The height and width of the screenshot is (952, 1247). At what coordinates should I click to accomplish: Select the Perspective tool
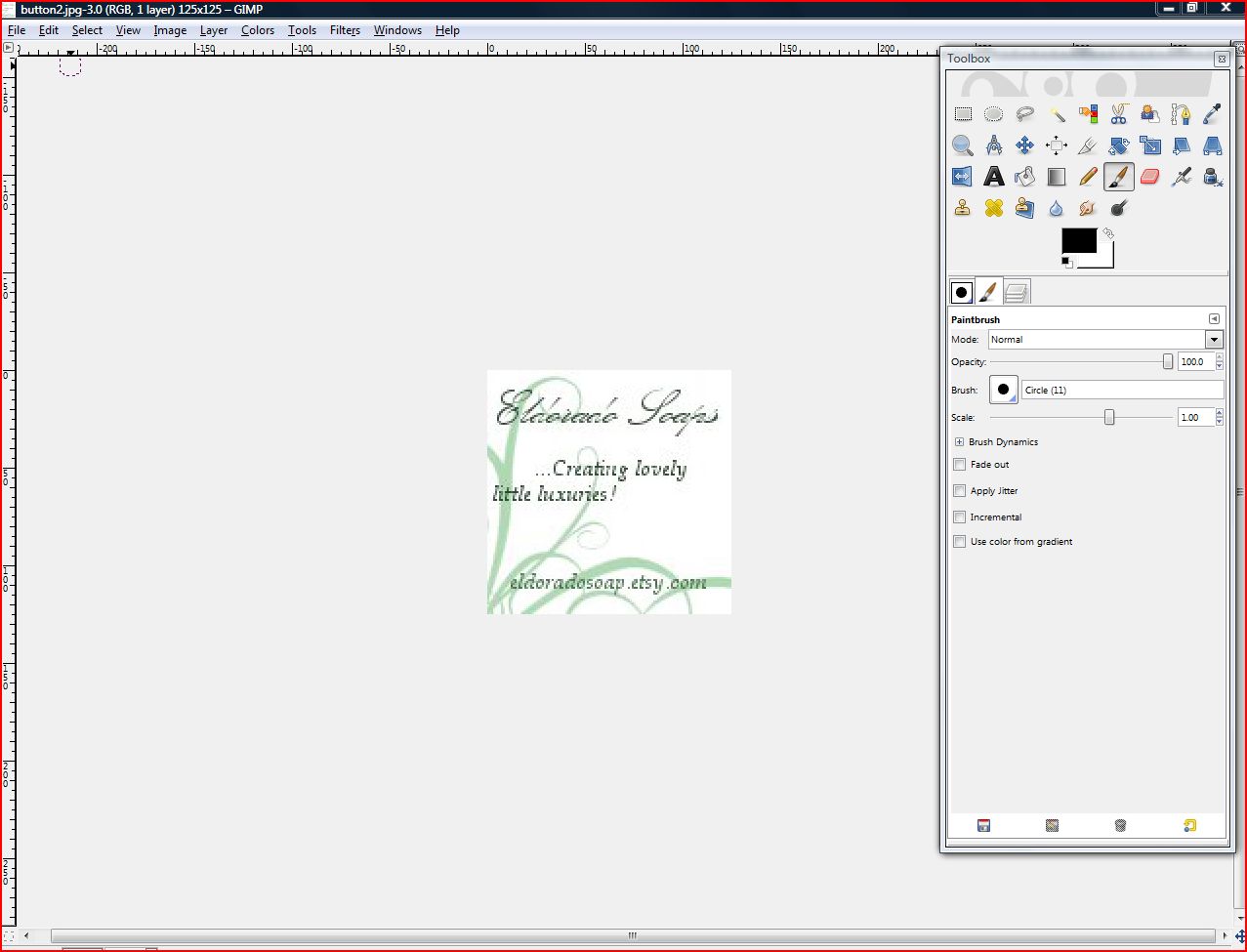1213,145
